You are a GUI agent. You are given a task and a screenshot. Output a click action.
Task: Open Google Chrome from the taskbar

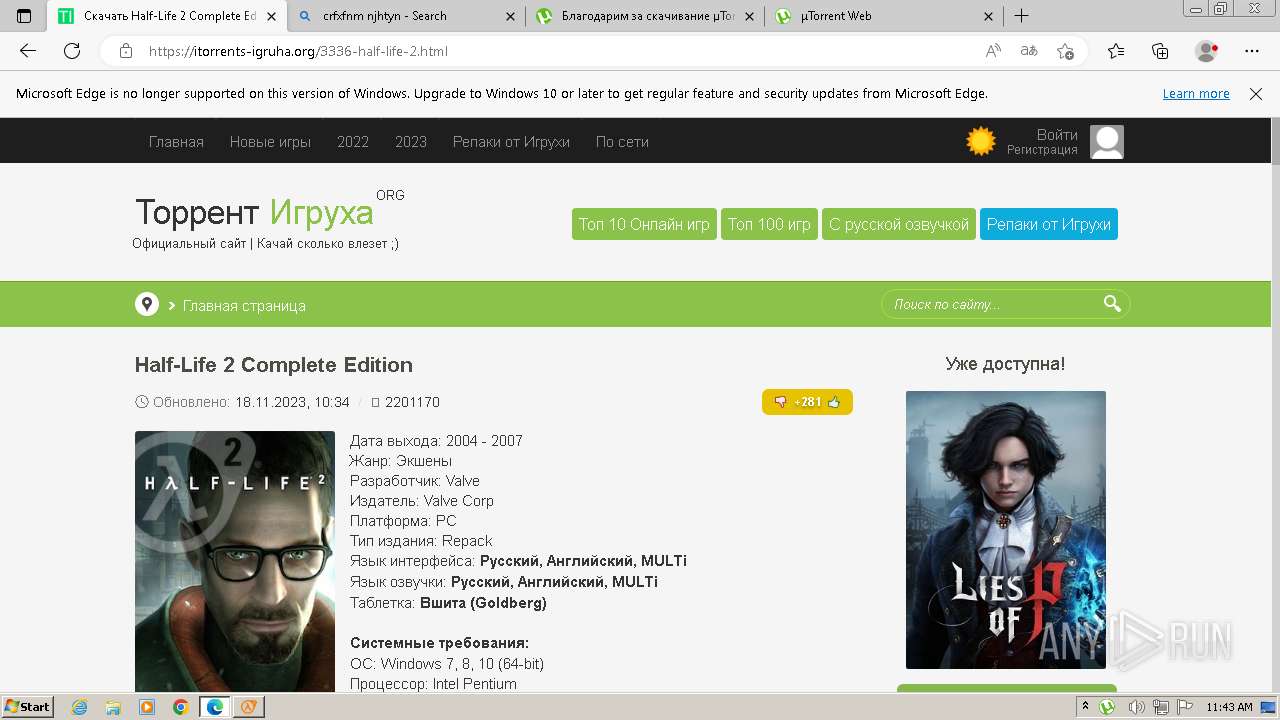[180, 707]
